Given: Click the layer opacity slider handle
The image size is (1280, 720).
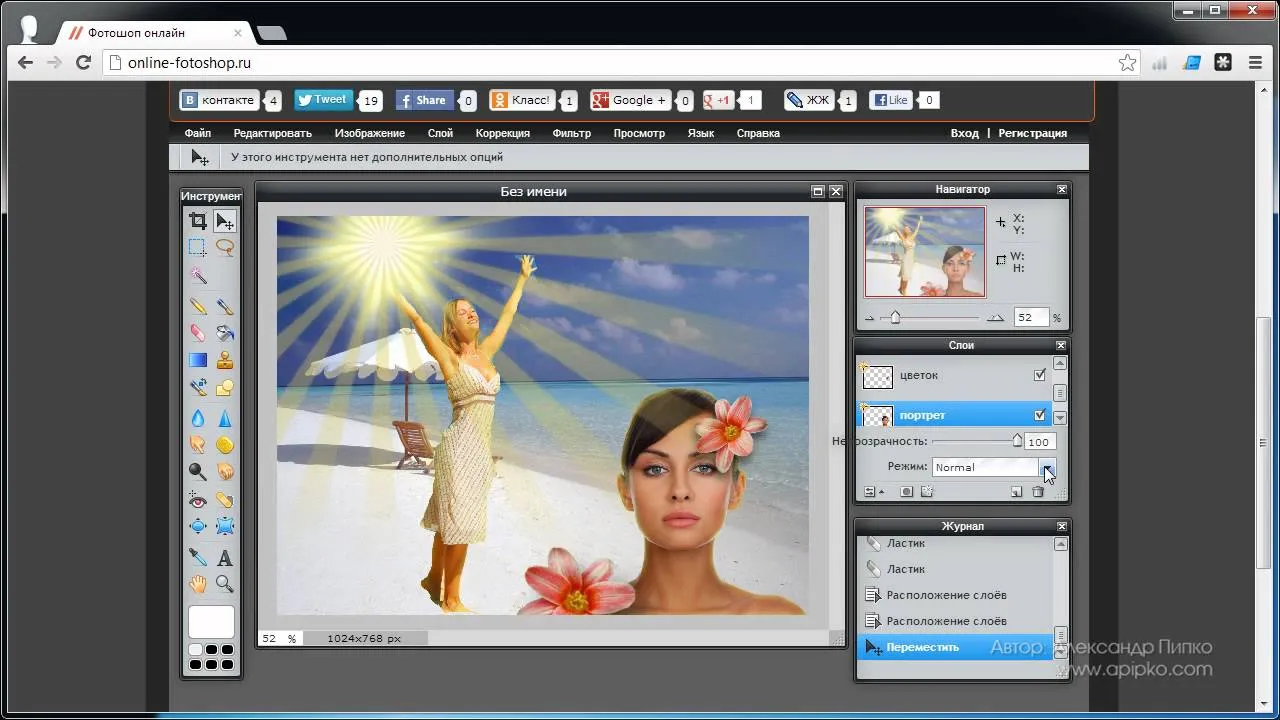Looking at the screenshot, I should 1017,440.
